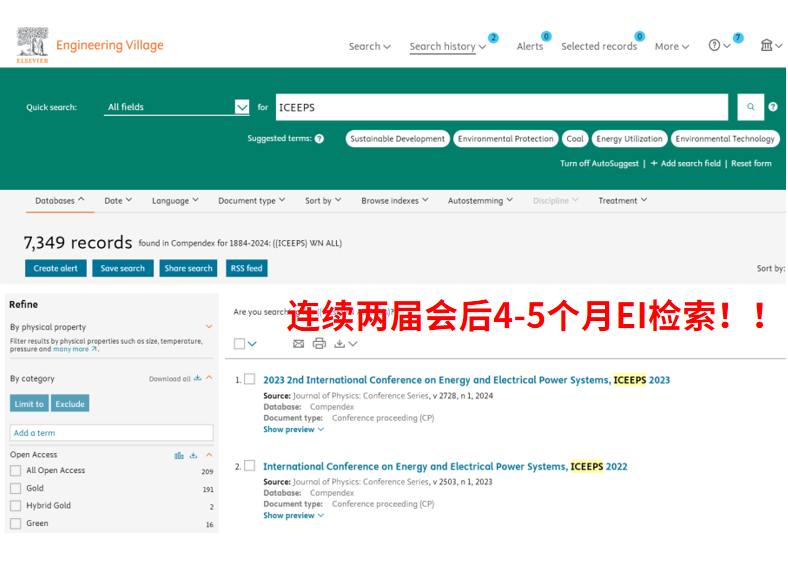Expand the Date filter dropdown

(x=118, y=201)
